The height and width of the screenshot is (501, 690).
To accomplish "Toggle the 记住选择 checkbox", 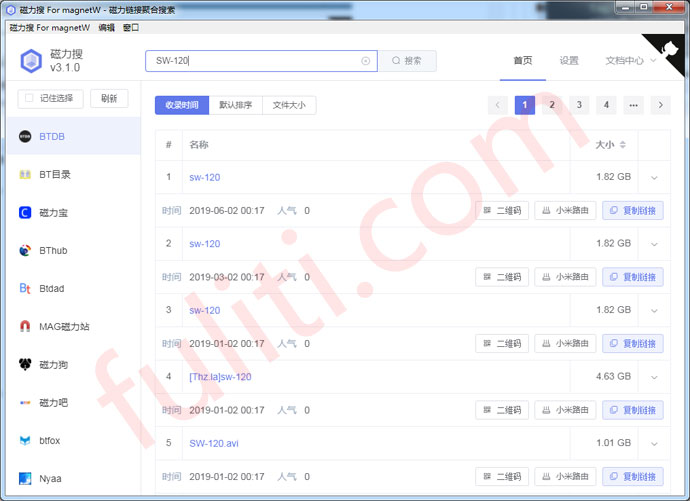I will pyautogui.click(x=27, y=98).
